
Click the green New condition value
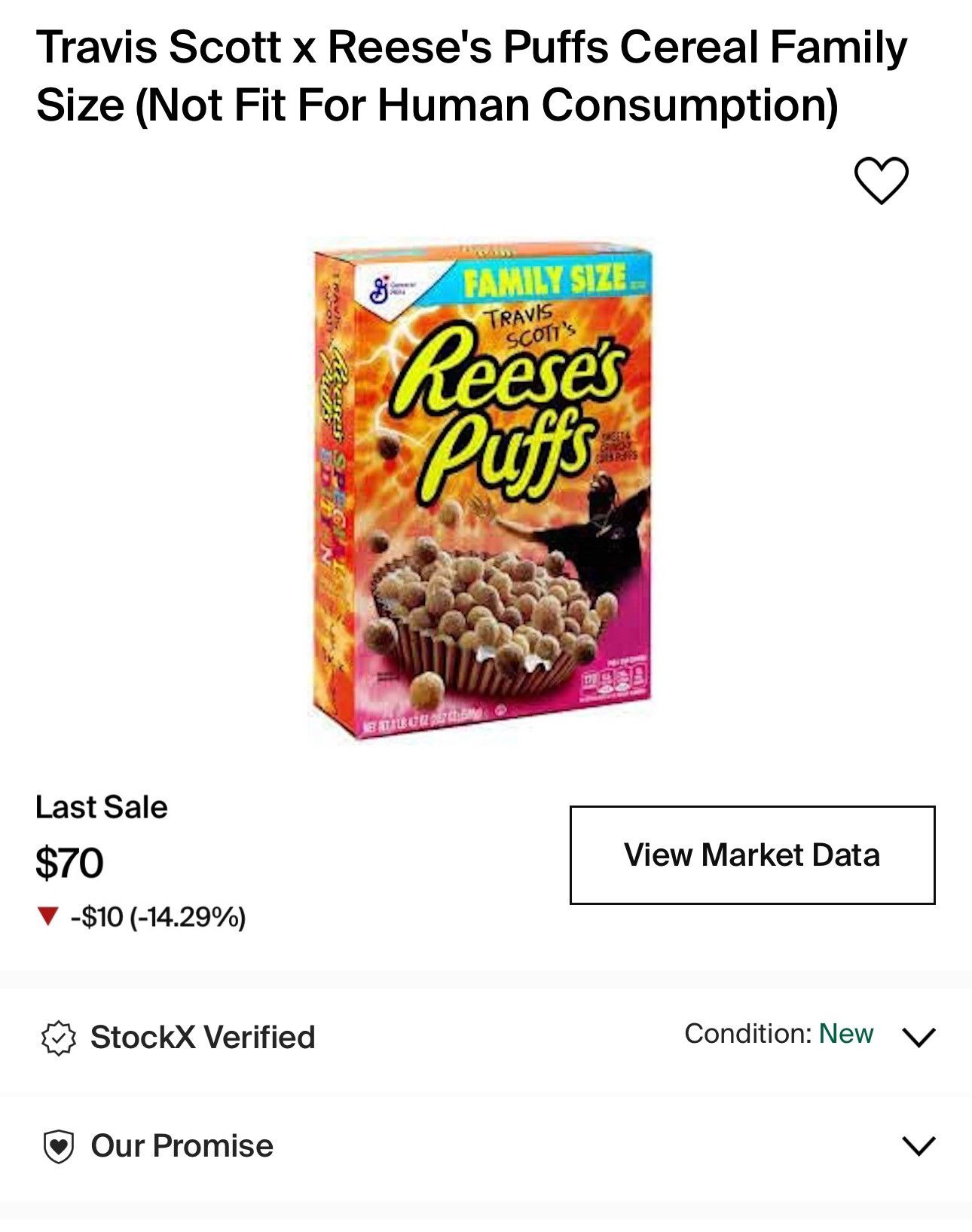tap(846, 1034)
